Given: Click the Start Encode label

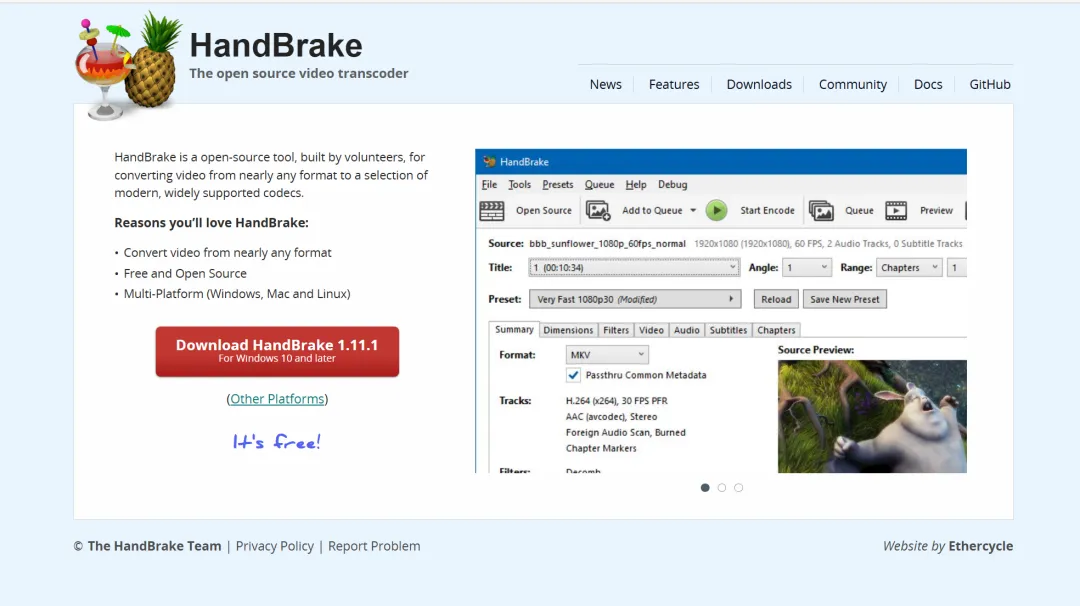Looking at the screenshot, I should pos(767,211).
